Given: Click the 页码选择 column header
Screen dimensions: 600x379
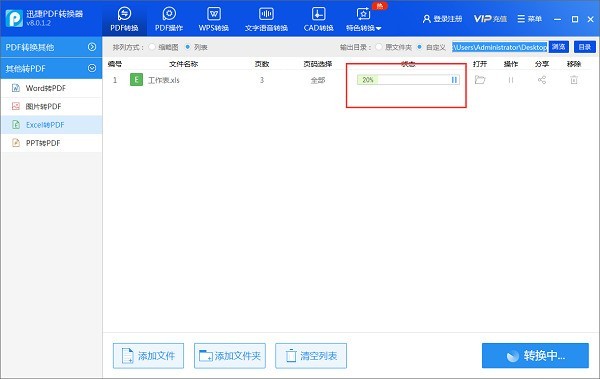Looking at the screenshot, I should pos(318,64).
